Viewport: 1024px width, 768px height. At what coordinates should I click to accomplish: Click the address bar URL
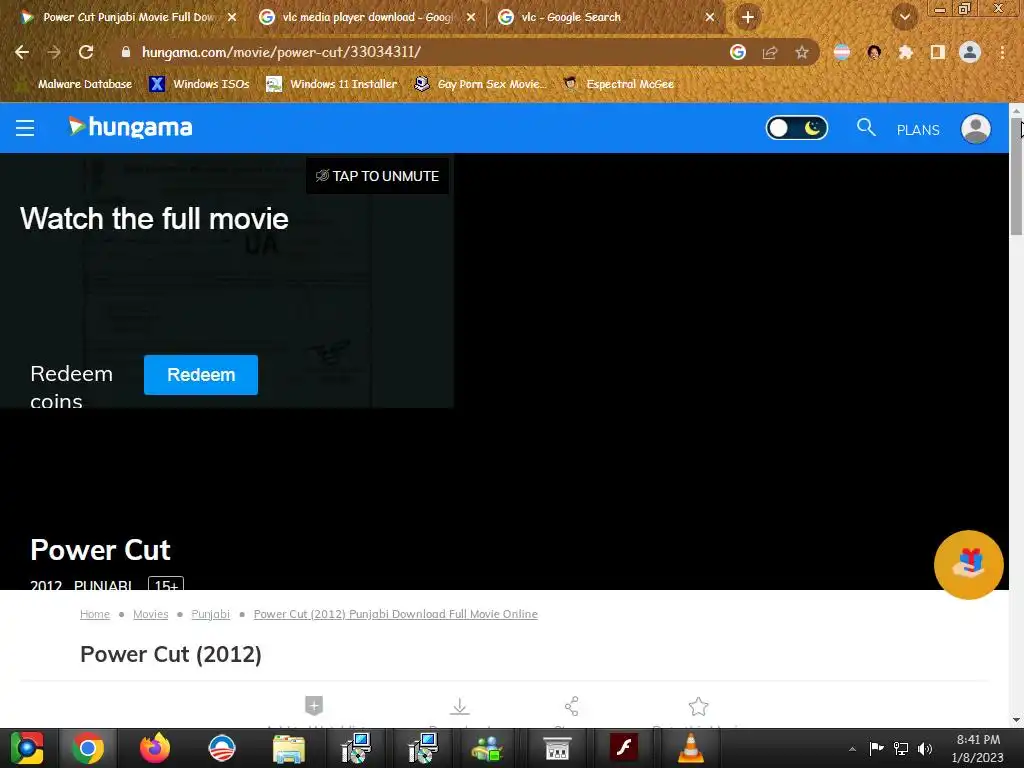click(x=281, y=52)
